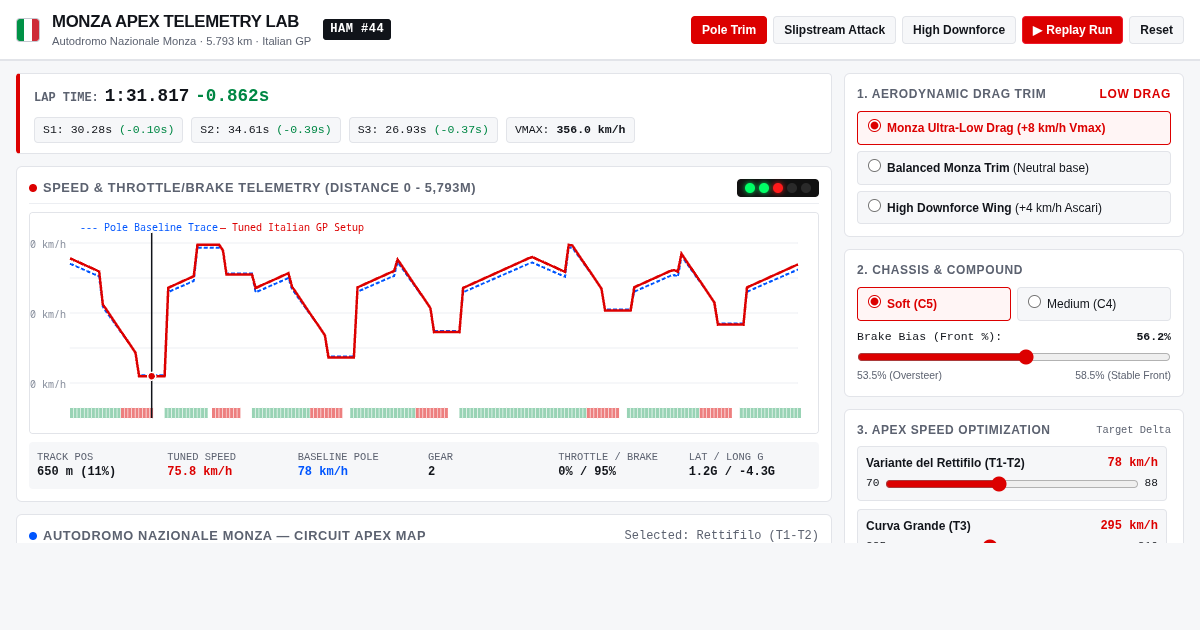Click the -0.862s lap delta

click(x=232, y=96)
